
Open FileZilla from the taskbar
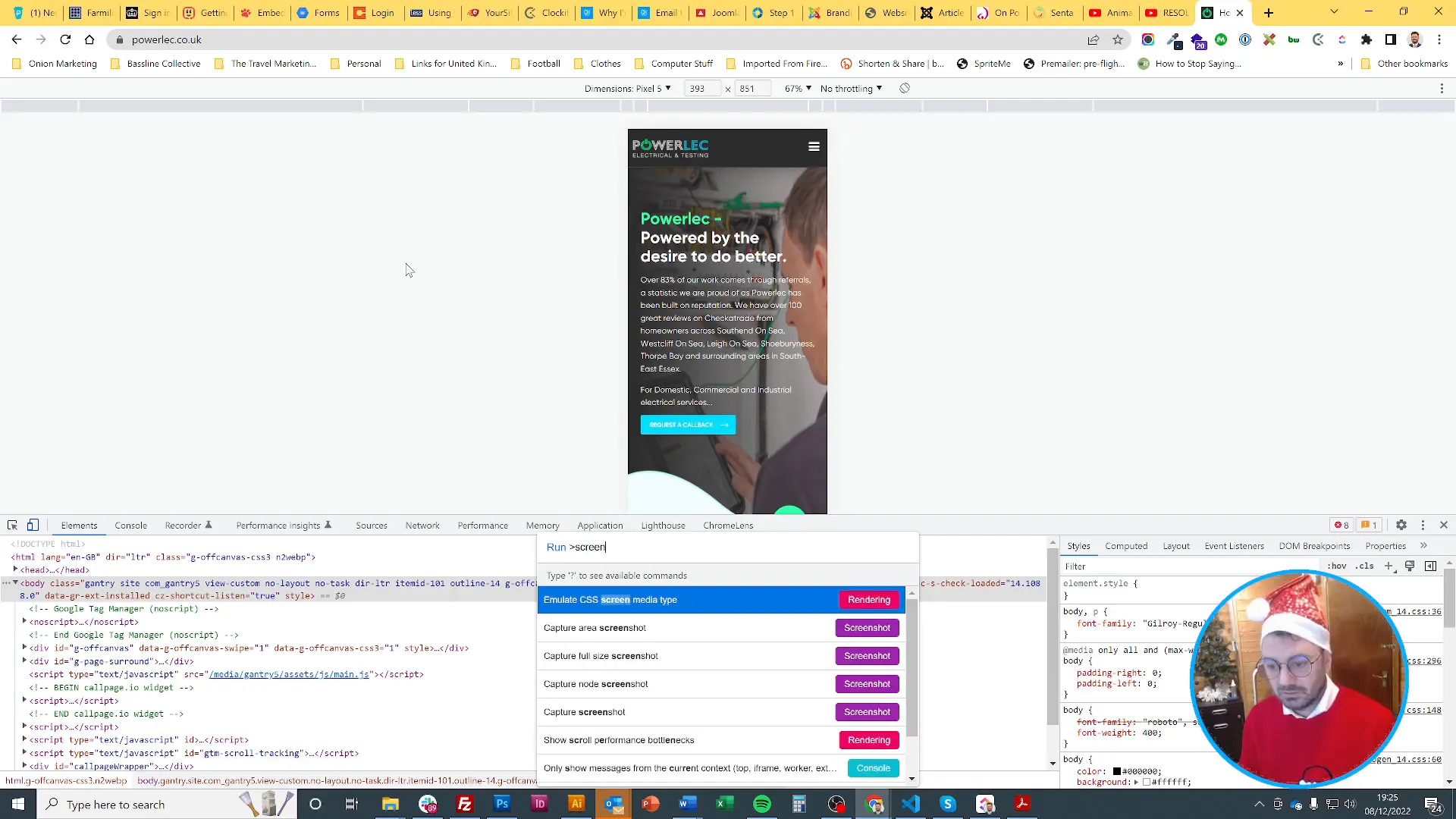[465, 804]
